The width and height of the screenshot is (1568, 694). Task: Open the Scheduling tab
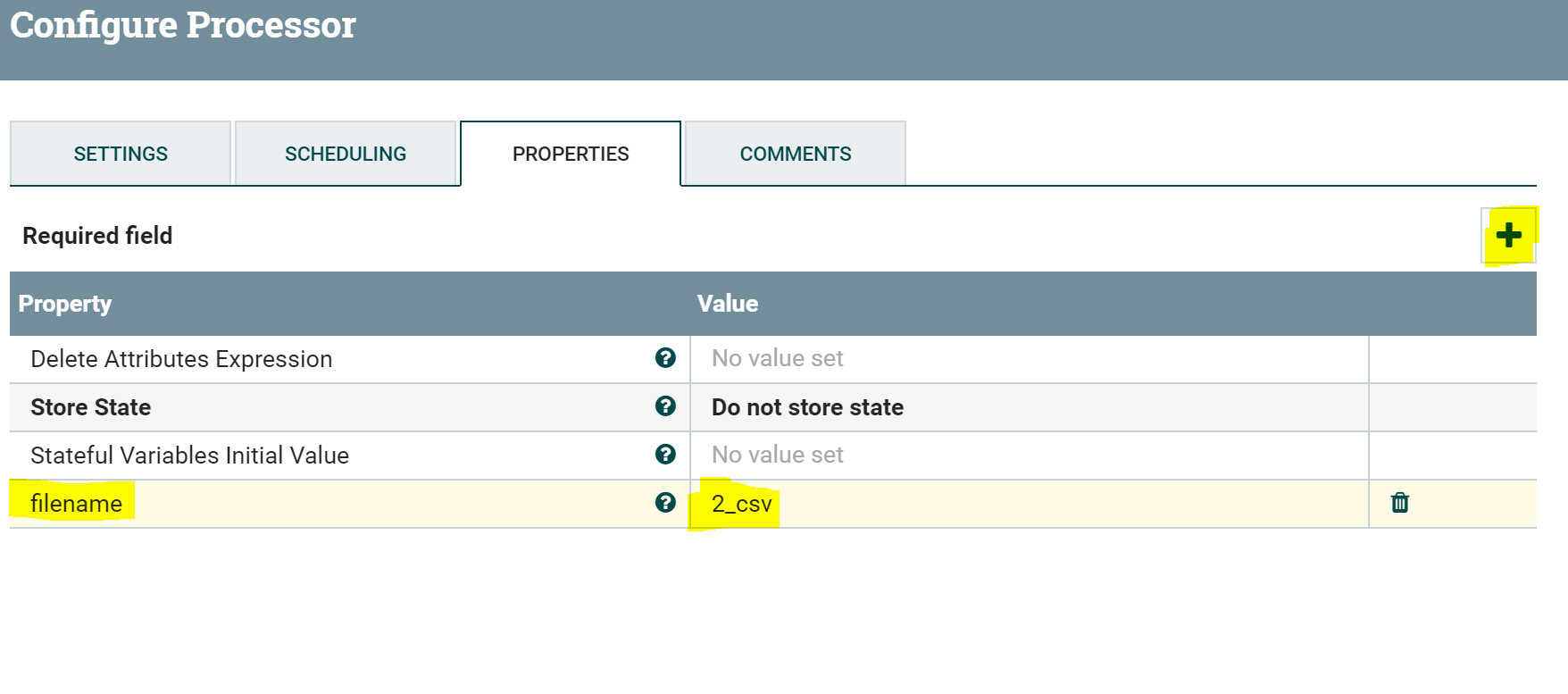click(346, 154)
